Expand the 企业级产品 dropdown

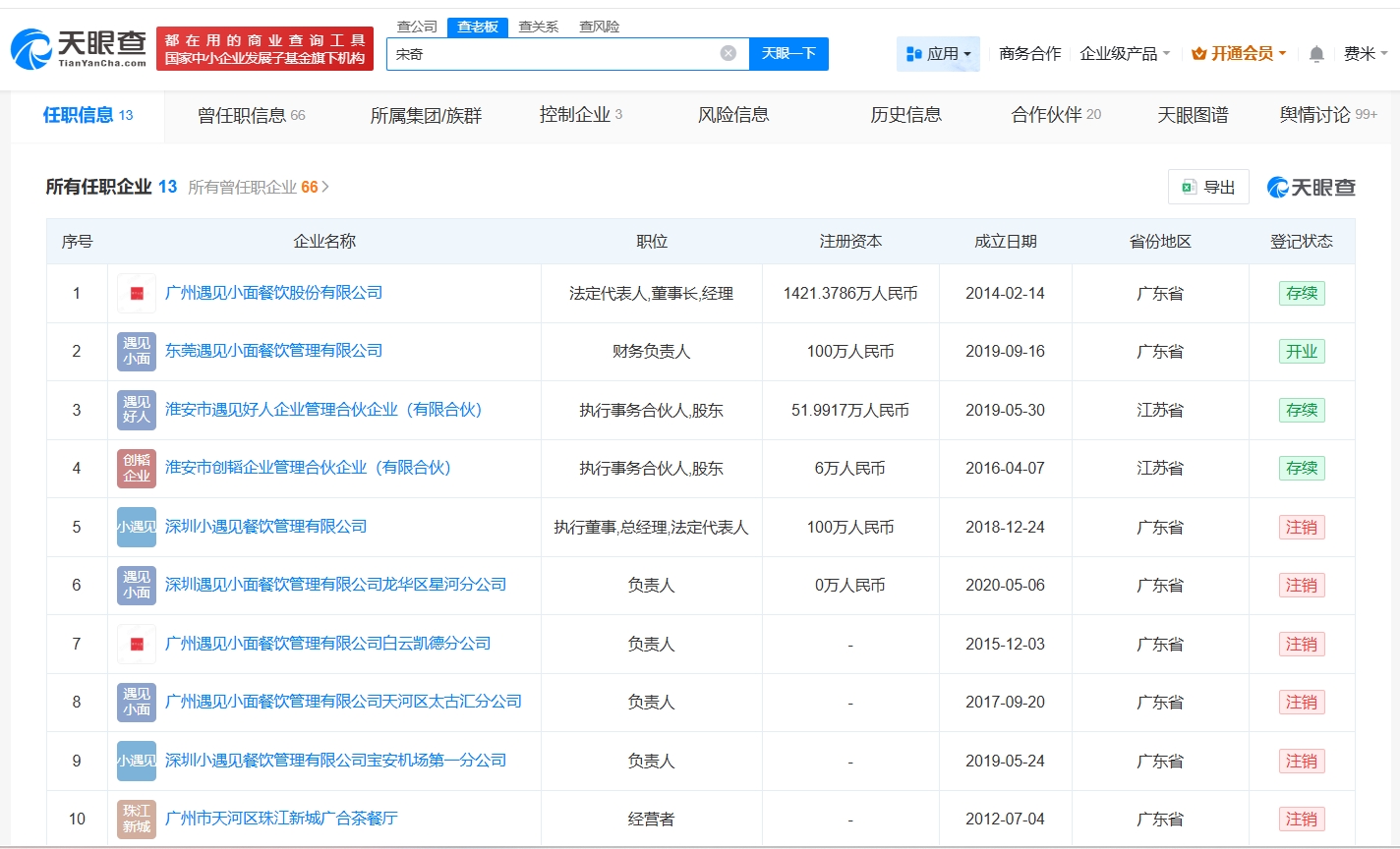click(1125, 54)
